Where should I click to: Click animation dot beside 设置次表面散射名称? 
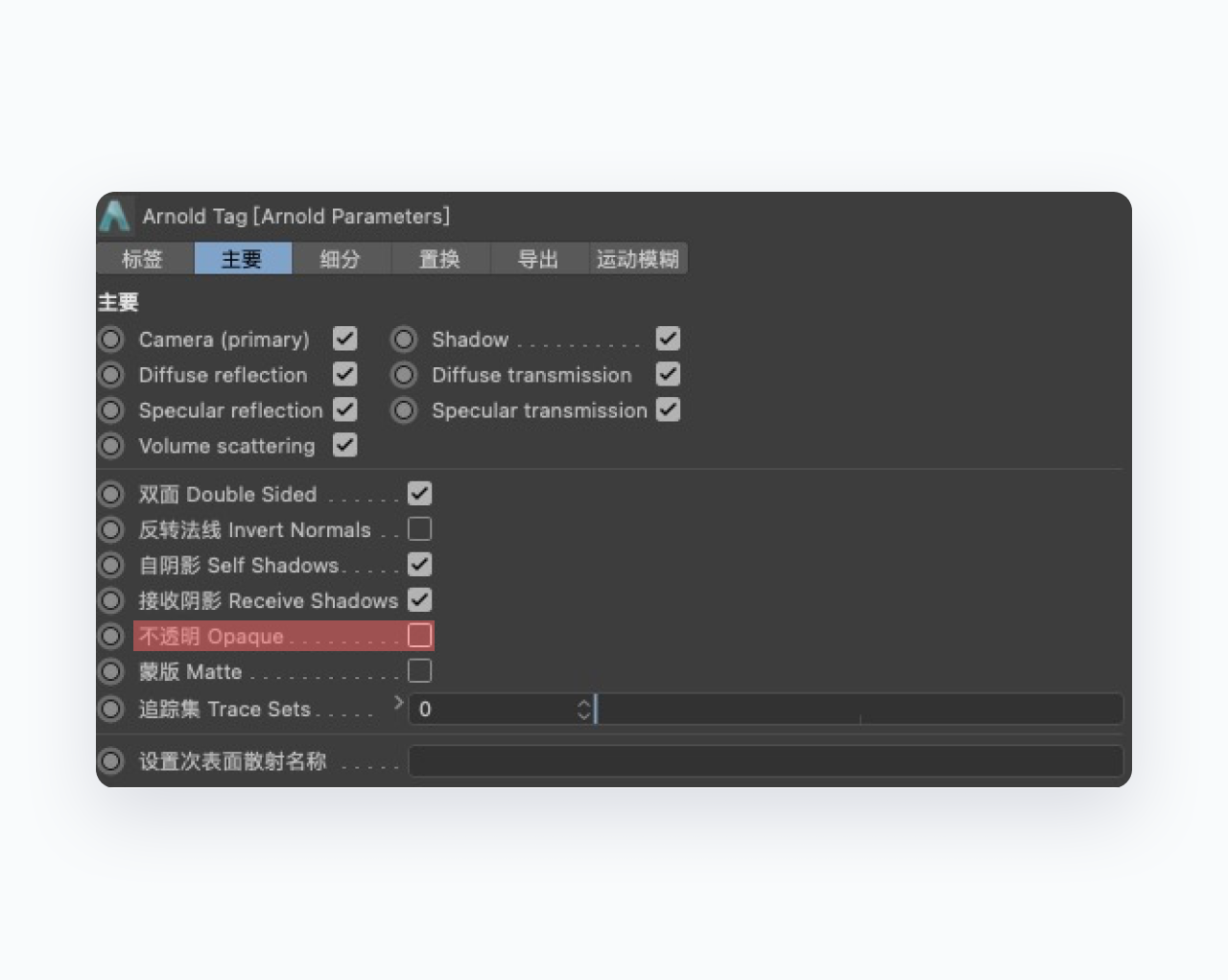point(111,761)
